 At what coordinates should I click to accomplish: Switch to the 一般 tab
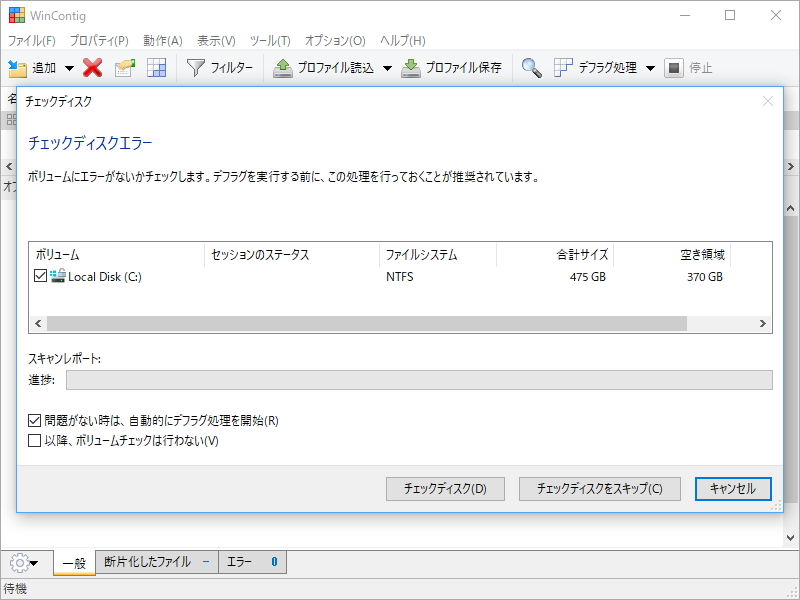click(74, 563)
